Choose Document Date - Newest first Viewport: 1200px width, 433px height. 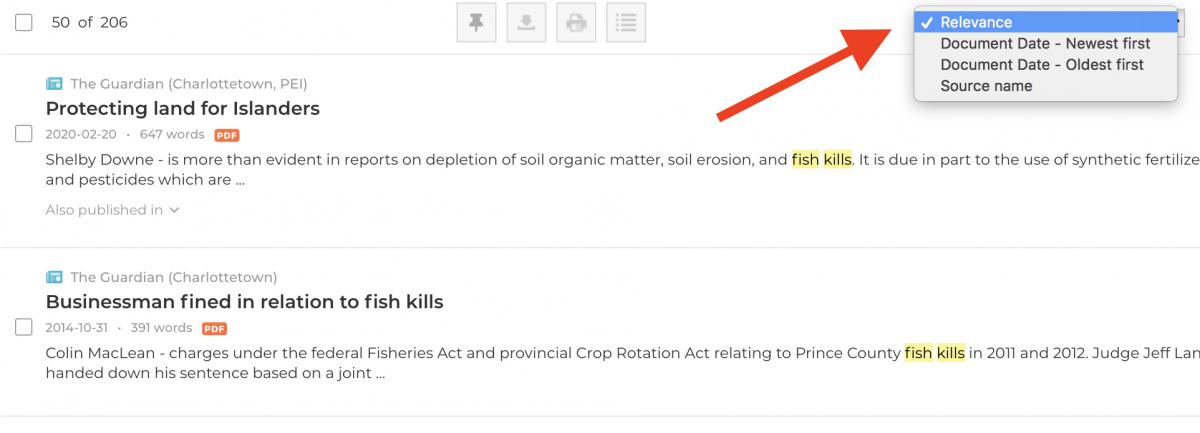[1045, 44]
